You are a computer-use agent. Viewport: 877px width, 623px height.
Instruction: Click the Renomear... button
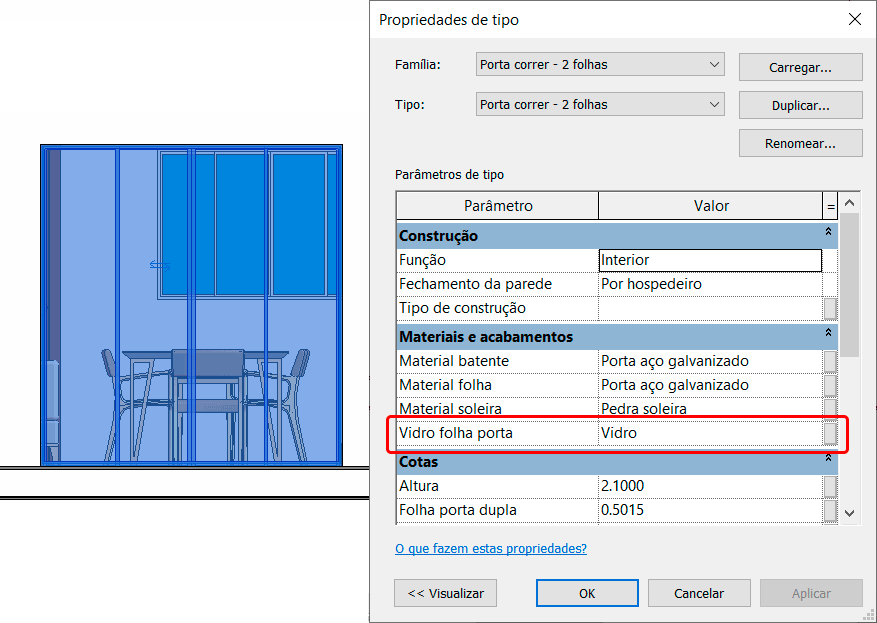click(x=800, y=144)
